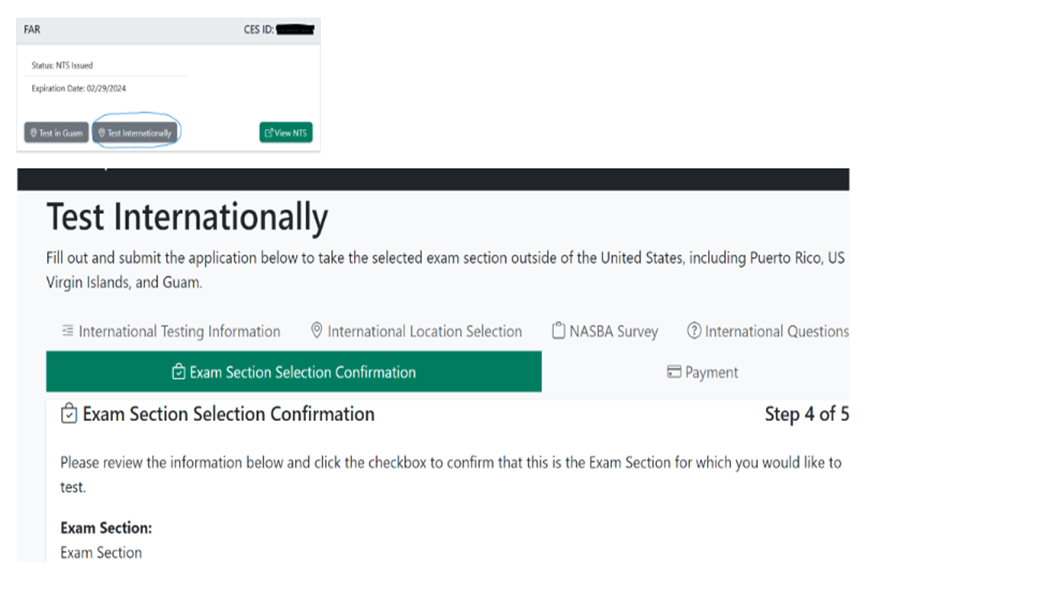Click the map pin icon beside Test in Guam

(x=33, y=133)
